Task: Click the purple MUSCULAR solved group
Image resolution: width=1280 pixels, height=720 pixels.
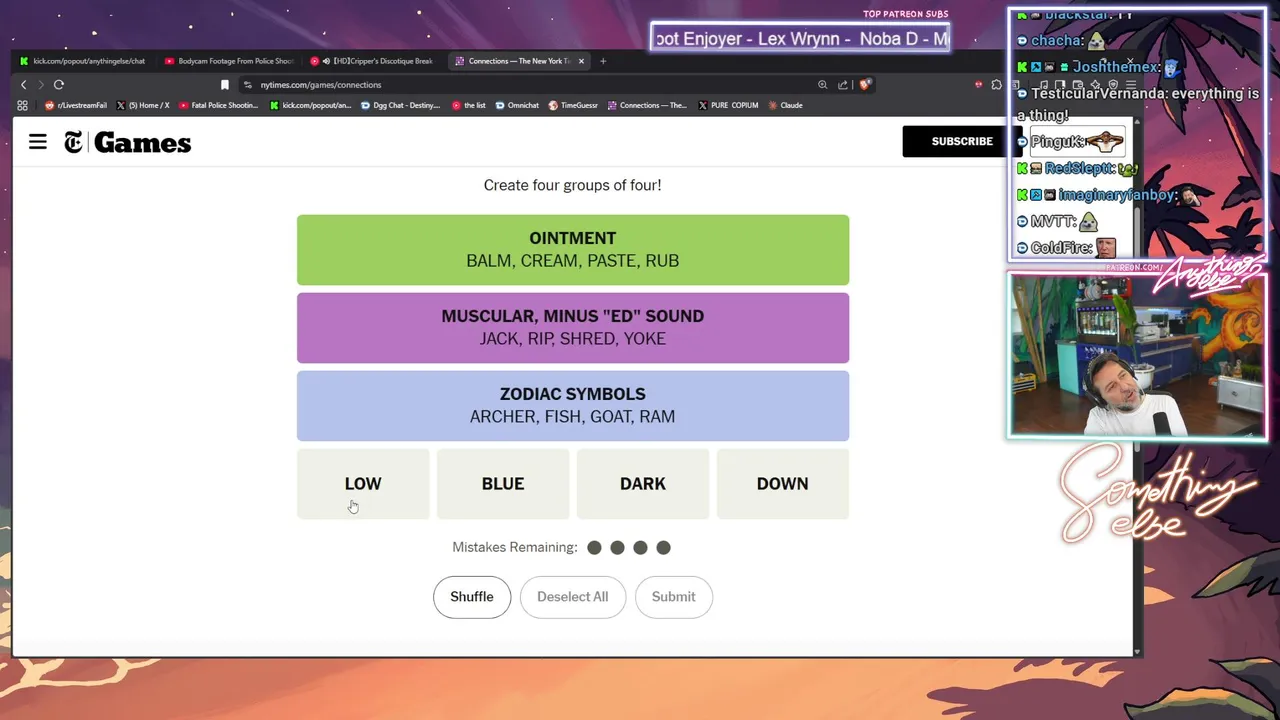Action: point(573,328)
